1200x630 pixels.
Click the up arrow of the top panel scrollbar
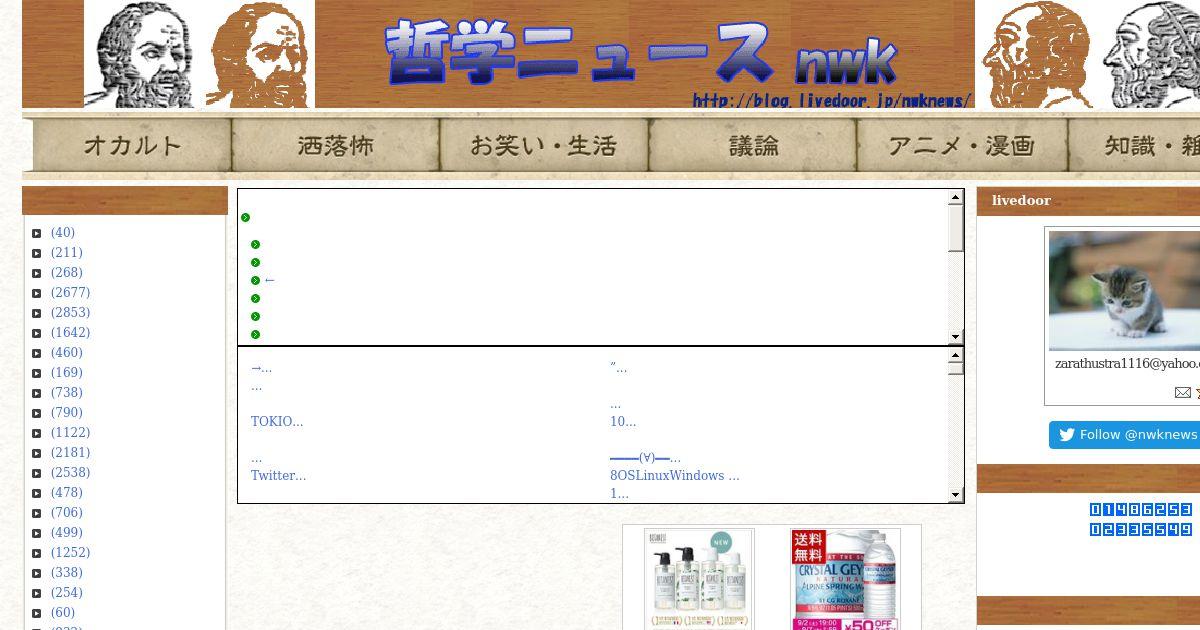[x=956, y=198]
